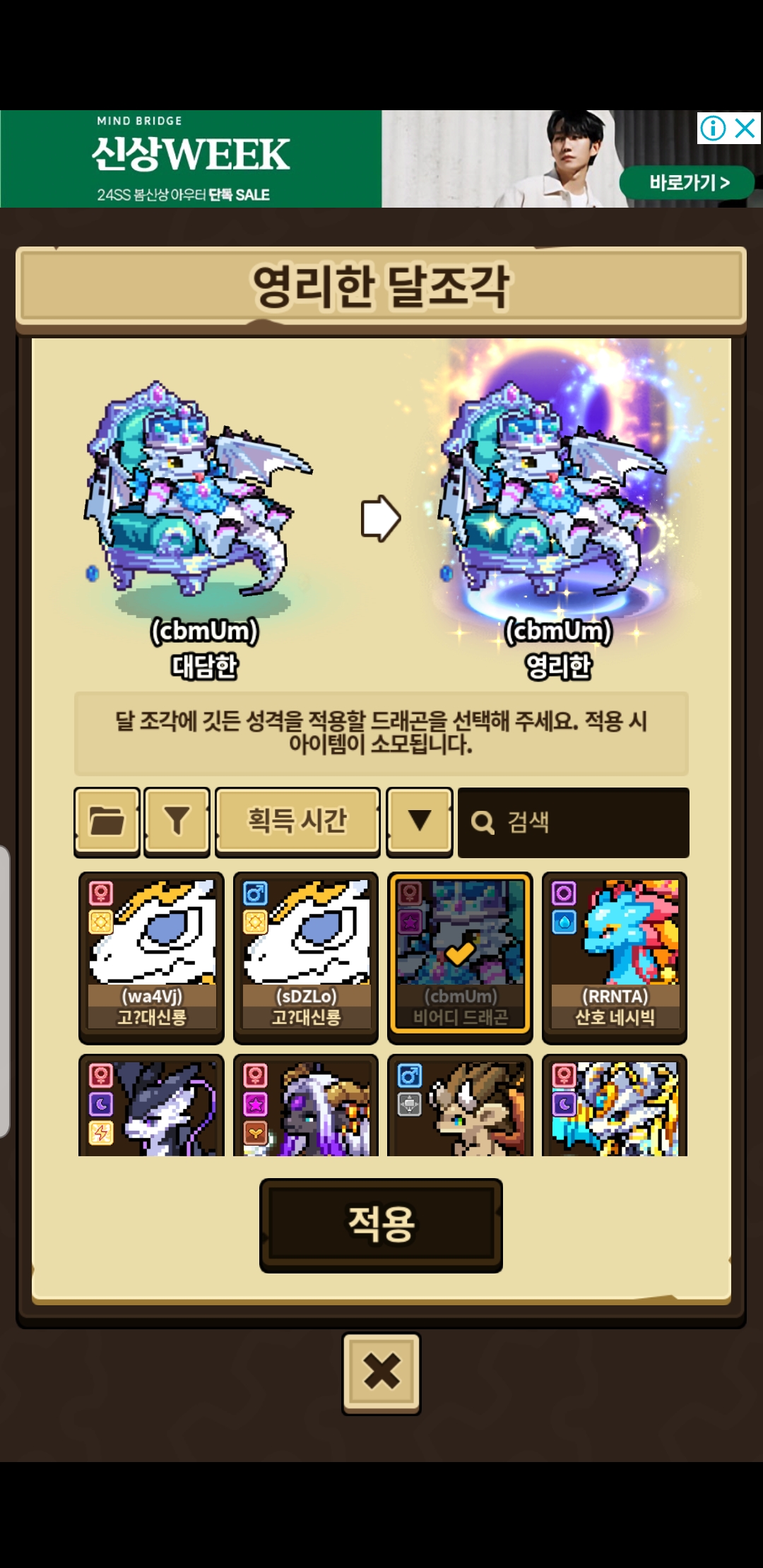Select the sDZLo 고대신룡 dragon thumbnail
The width and height of the screenshot is (763, 1568).
tap(306, 958)
